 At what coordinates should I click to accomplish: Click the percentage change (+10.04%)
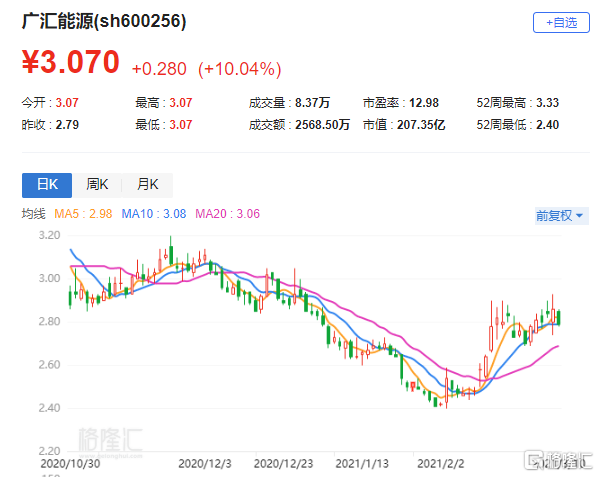(240, 69)
